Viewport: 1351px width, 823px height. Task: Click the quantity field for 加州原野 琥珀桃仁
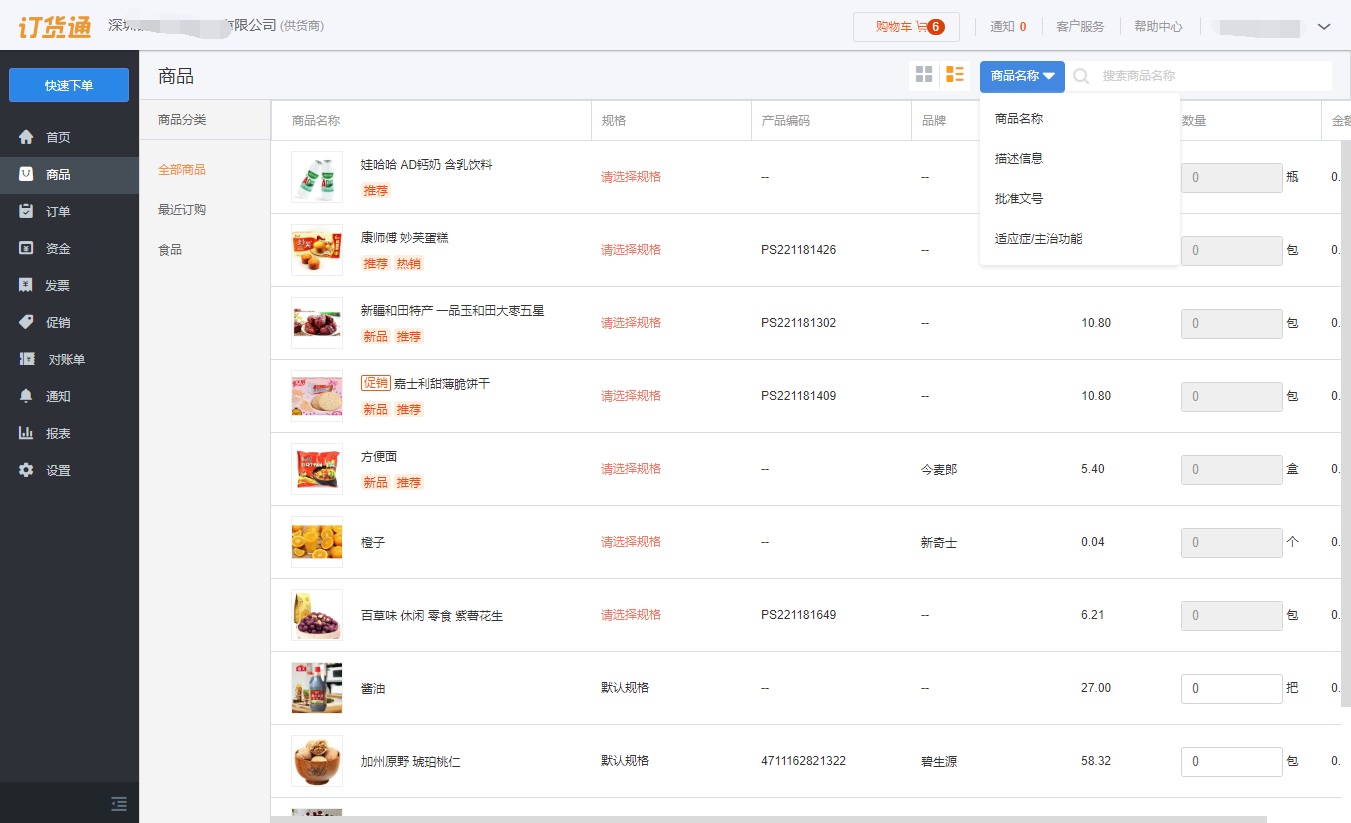[1232, 762]
